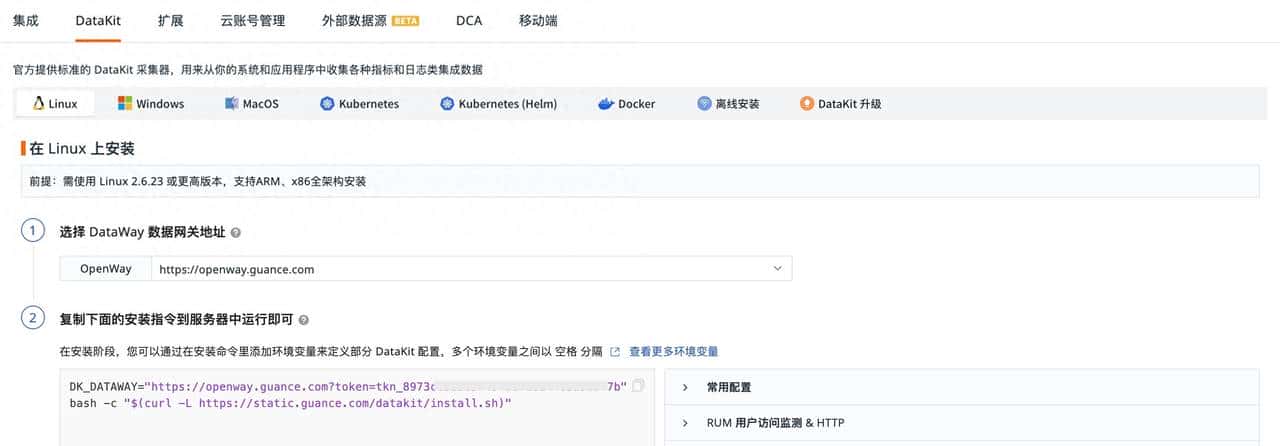Image resolution: width=1280 pixels, height=446 pixels.
Task: Click external link icon before 查看更多环境变量
Action: [x=615, y=352]
